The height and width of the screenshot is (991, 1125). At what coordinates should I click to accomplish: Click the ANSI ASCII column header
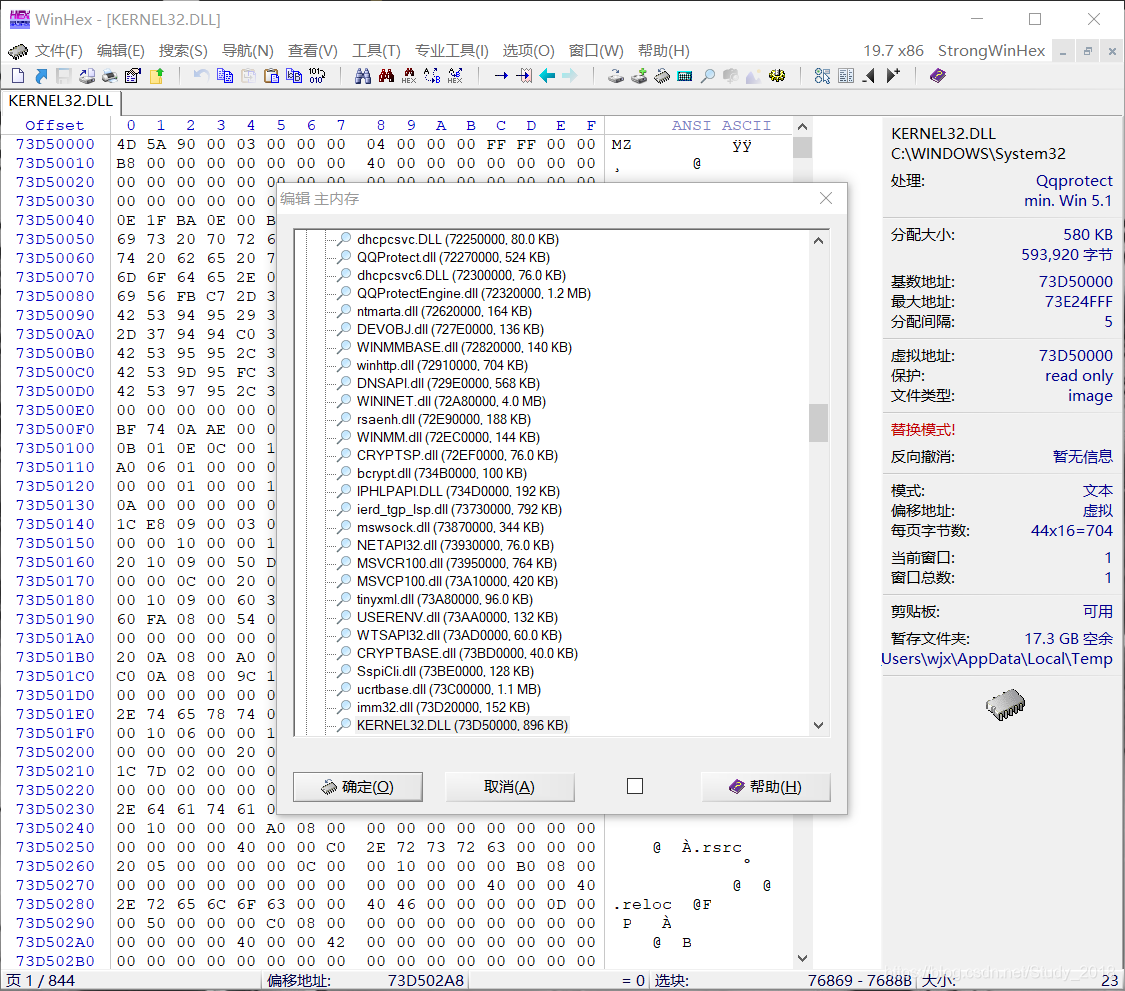click(721, 126)
